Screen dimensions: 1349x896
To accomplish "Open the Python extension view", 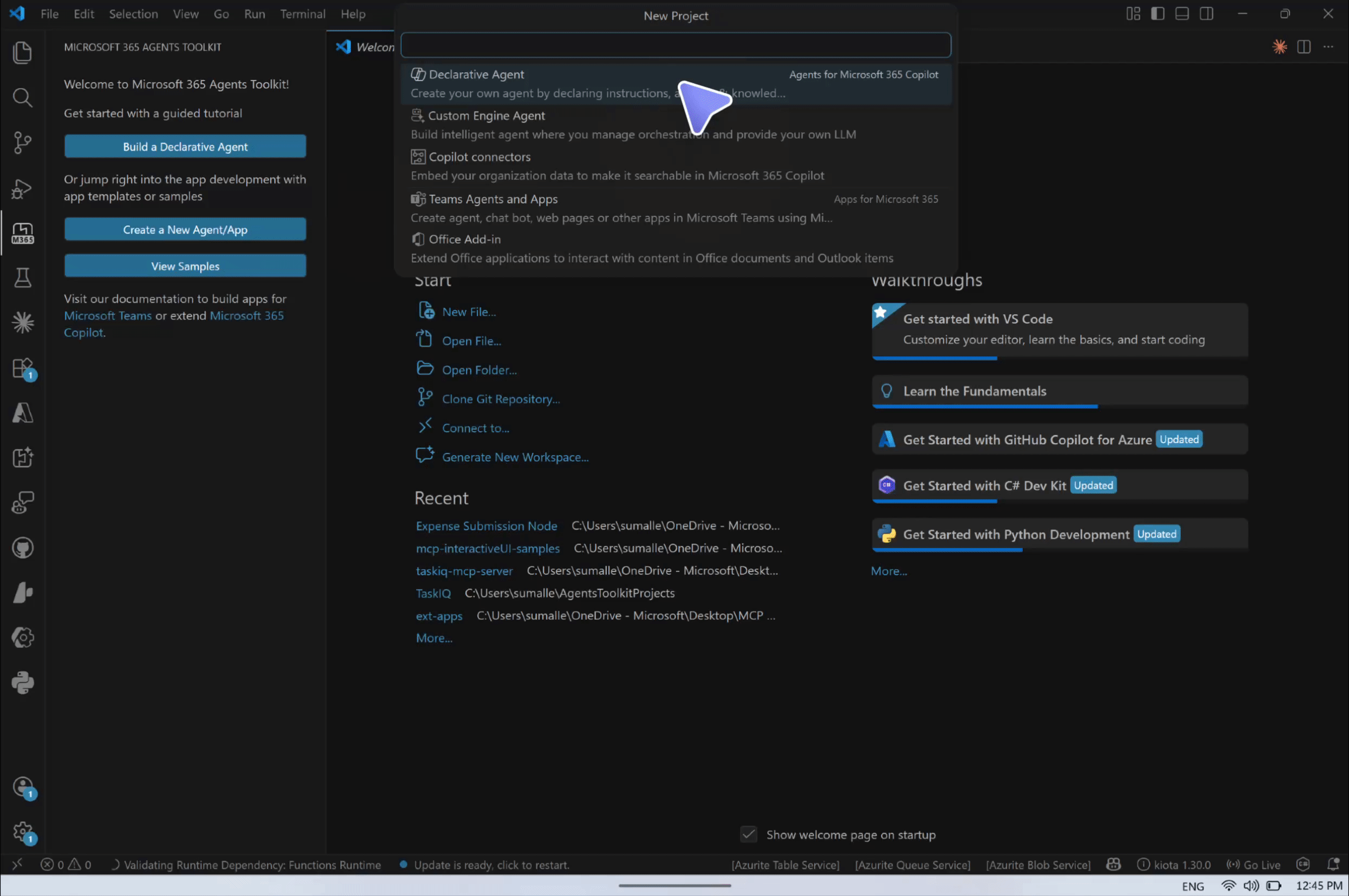I will click(x=22, y=682).
